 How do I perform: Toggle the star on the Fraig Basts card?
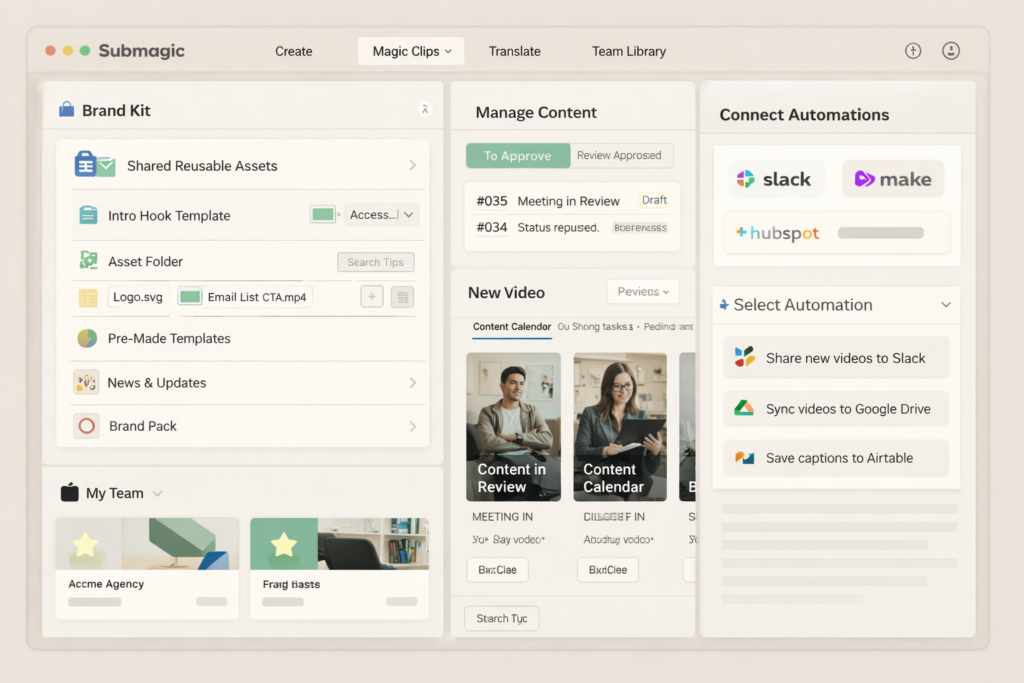point(283,543)
